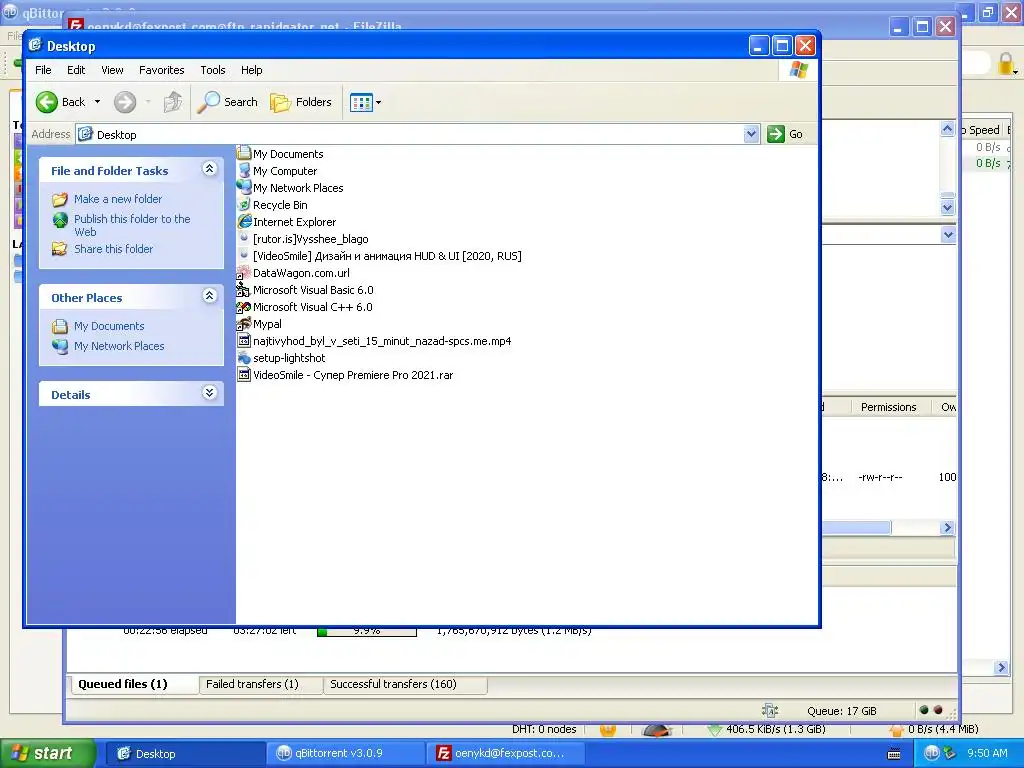Viewport: 1024px width, 768px height.
Task: Select the najtivyhod mp4 video file icon
Action: (x=244, y=340)
